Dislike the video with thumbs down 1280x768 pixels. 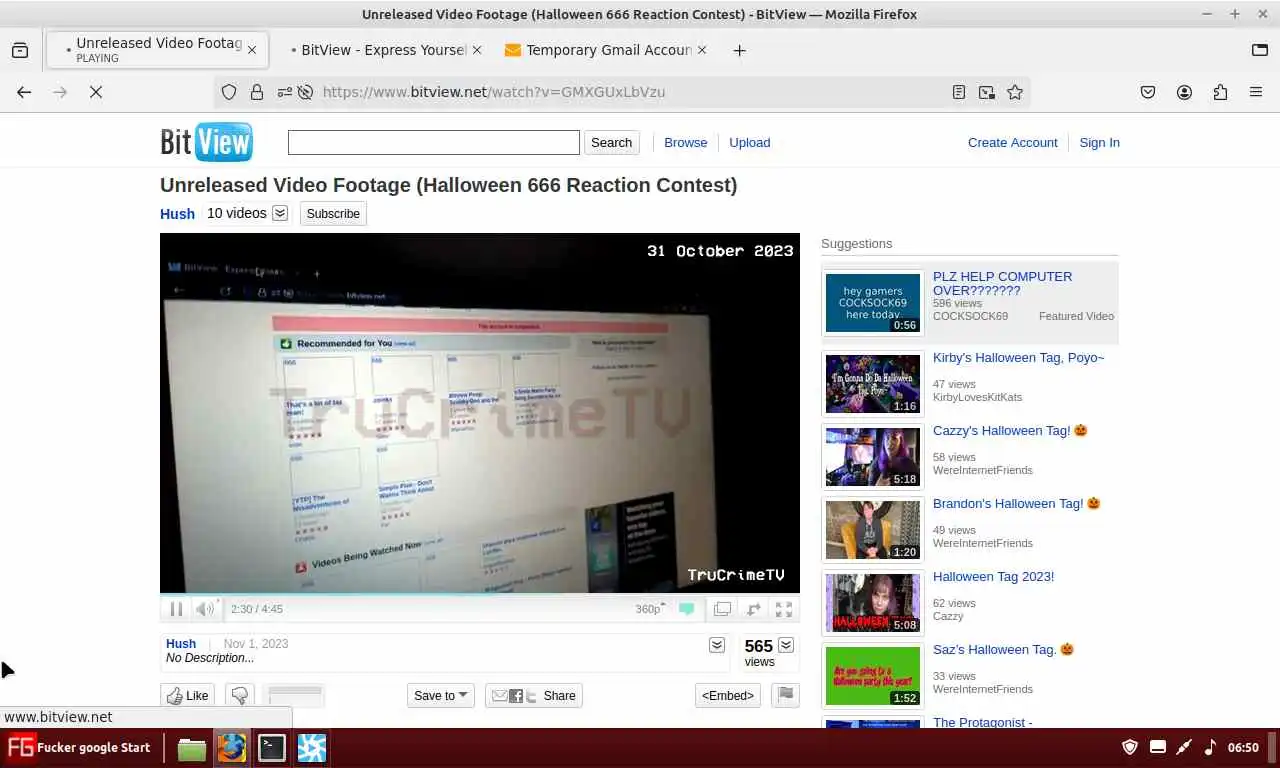click(x=240, y=696)
